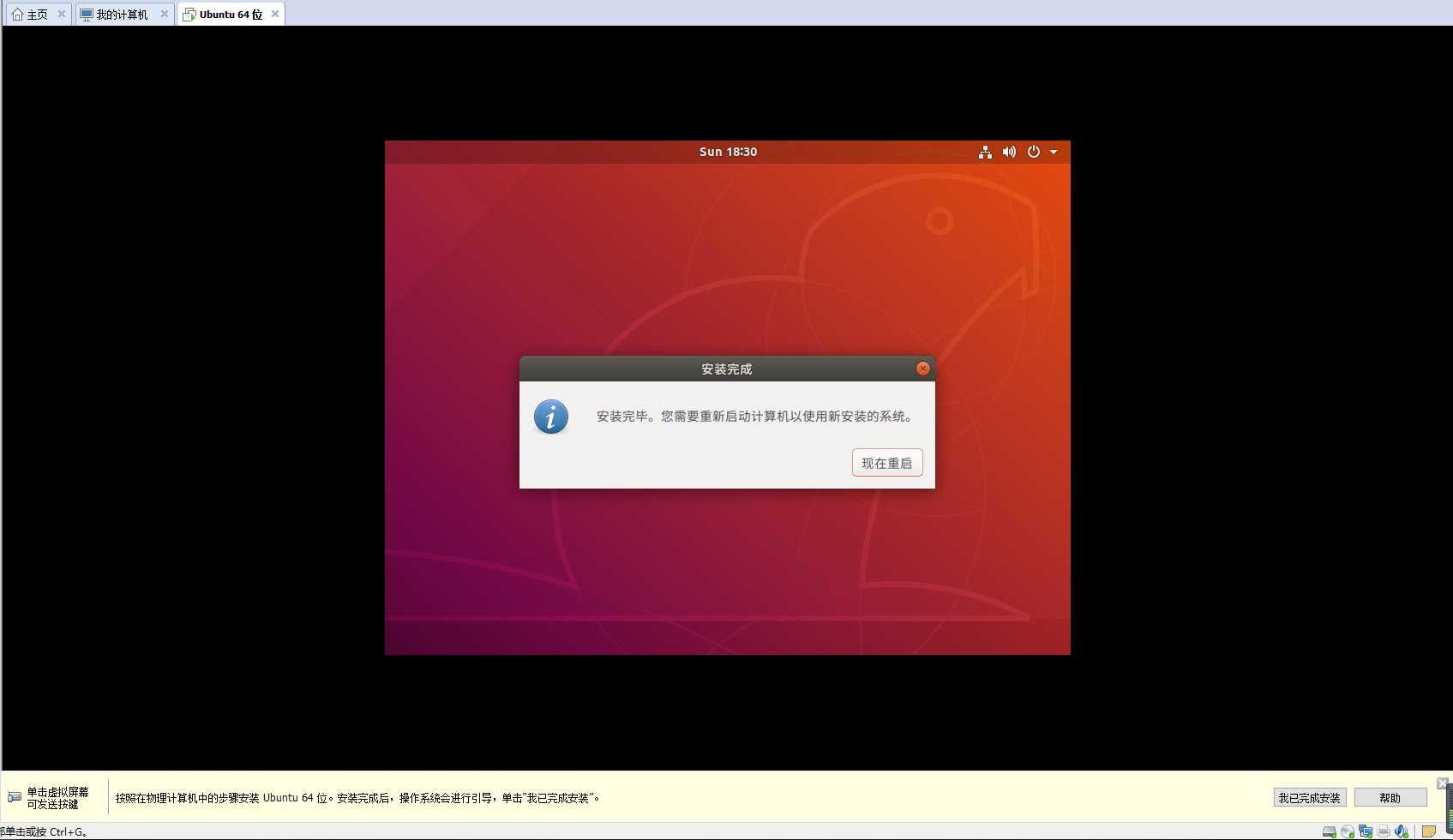Screen dimensions: 1453x840
Task: Close the 我的计算机 tab
Action: click(x=165, y=14)
